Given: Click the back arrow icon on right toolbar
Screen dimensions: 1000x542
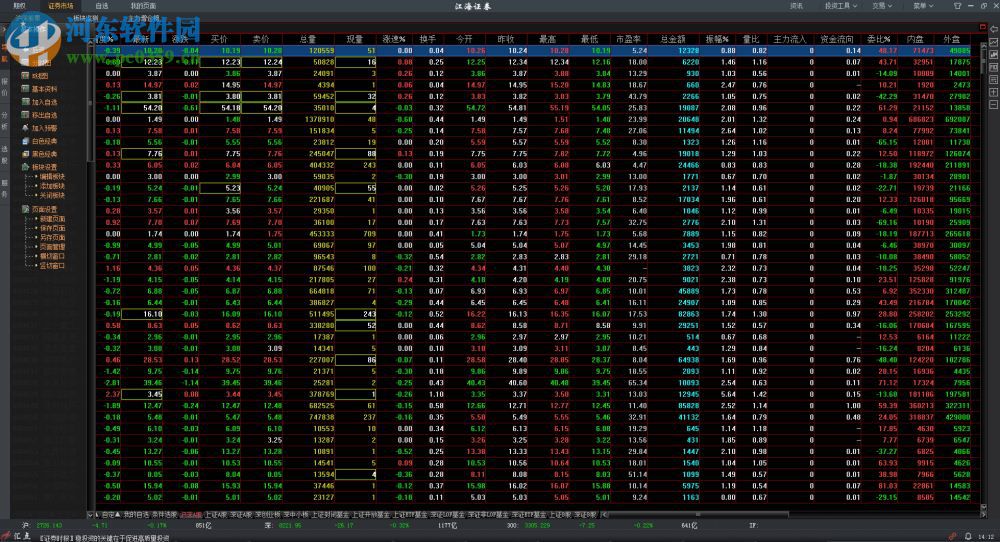Looking at the screenshot, I should (x=994, y=29).
